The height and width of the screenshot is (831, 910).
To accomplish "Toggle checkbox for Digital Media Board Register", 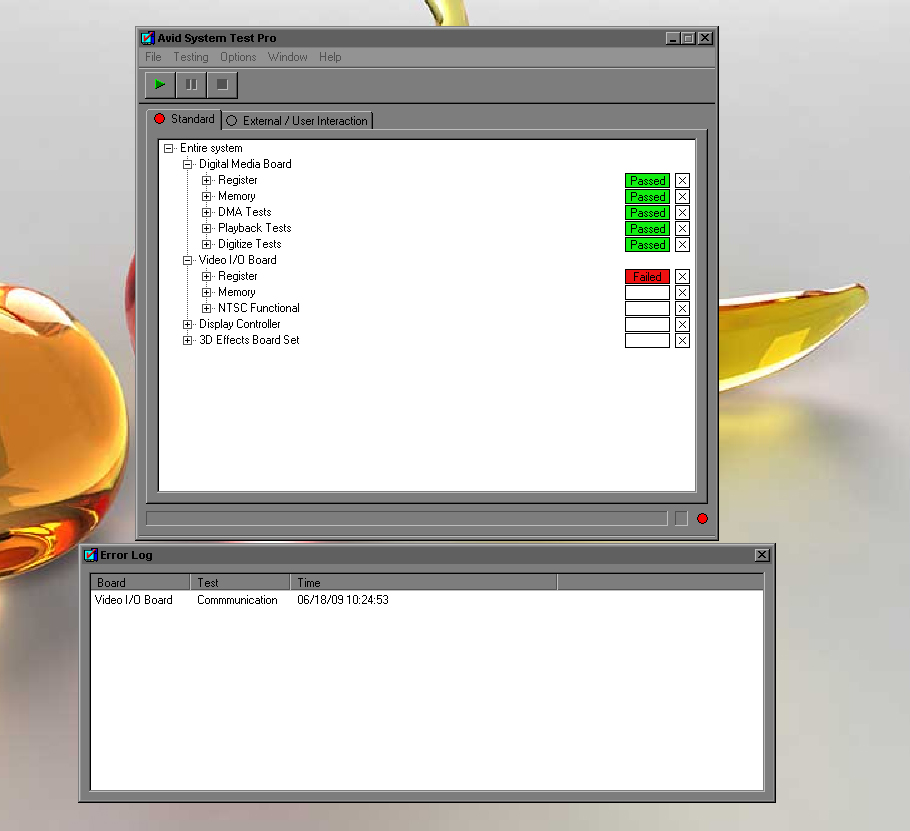I will [682, 180].
